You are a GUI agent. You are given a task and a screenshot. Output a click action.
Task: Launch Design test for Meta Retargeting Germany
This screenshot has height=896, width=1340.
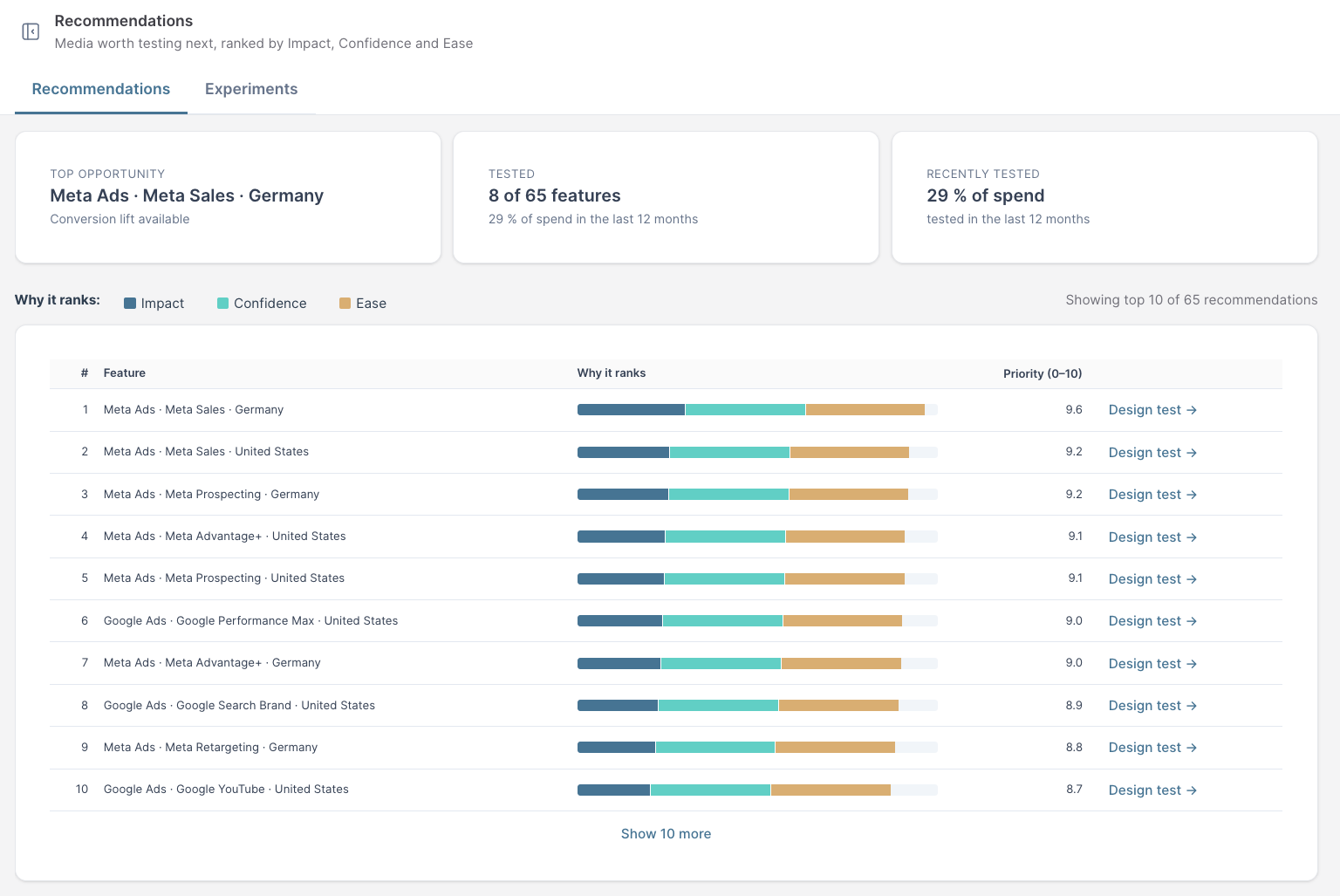(1152, 748)
